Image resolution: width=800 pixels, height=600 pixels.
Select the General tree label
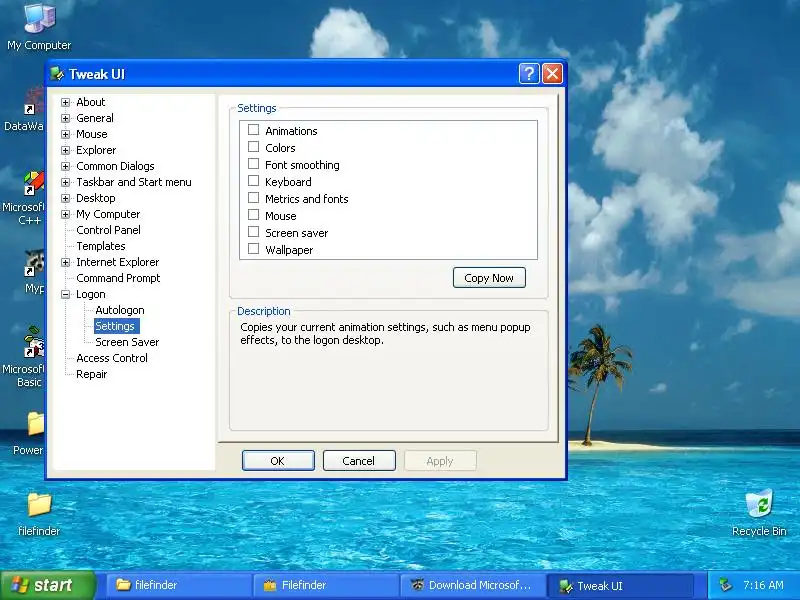tap(94, 118)
